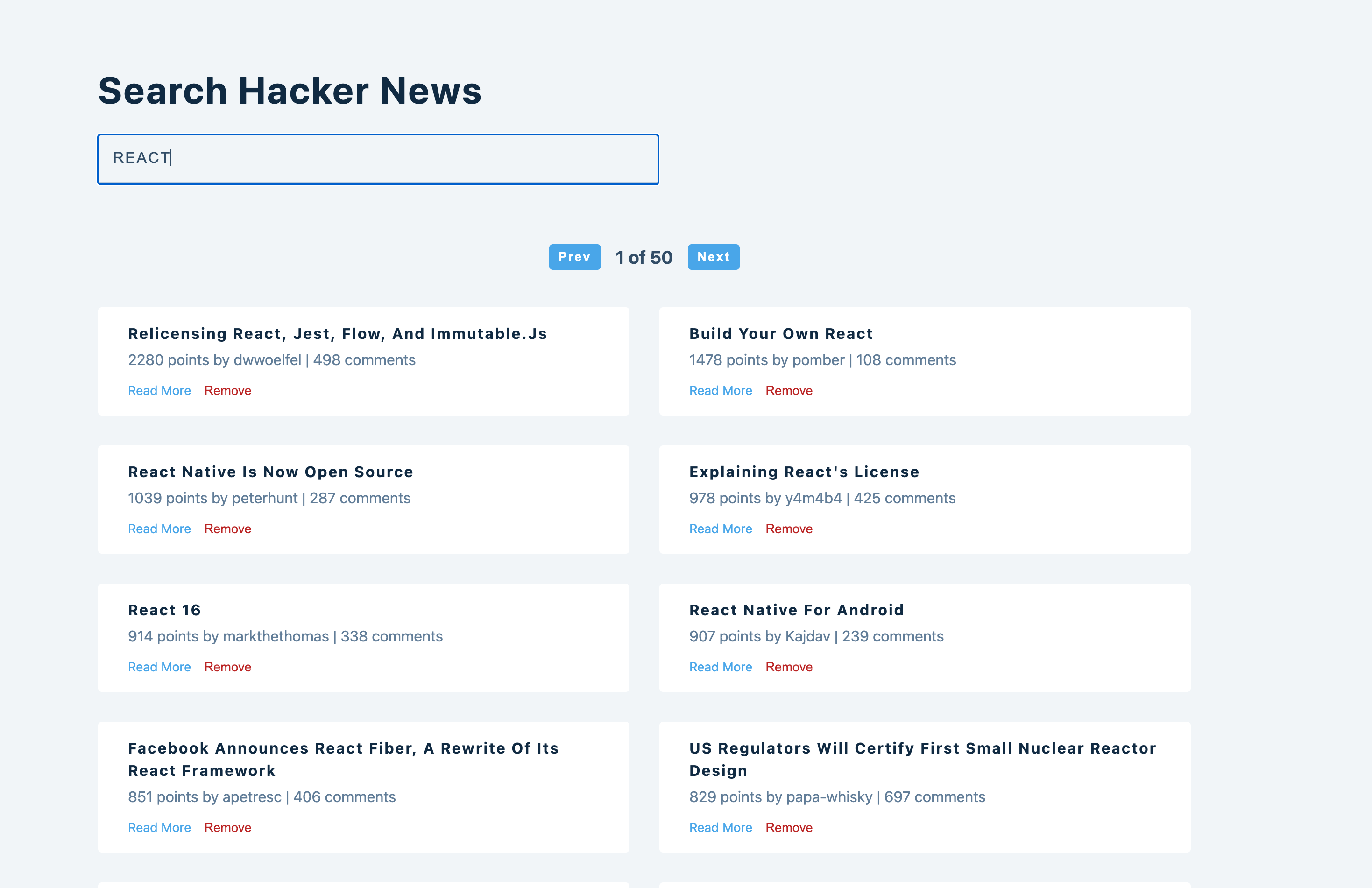Remove the Small Nuclear Reactor Design story
Screen dimensions: 1372x888
(x=789, y=827)
